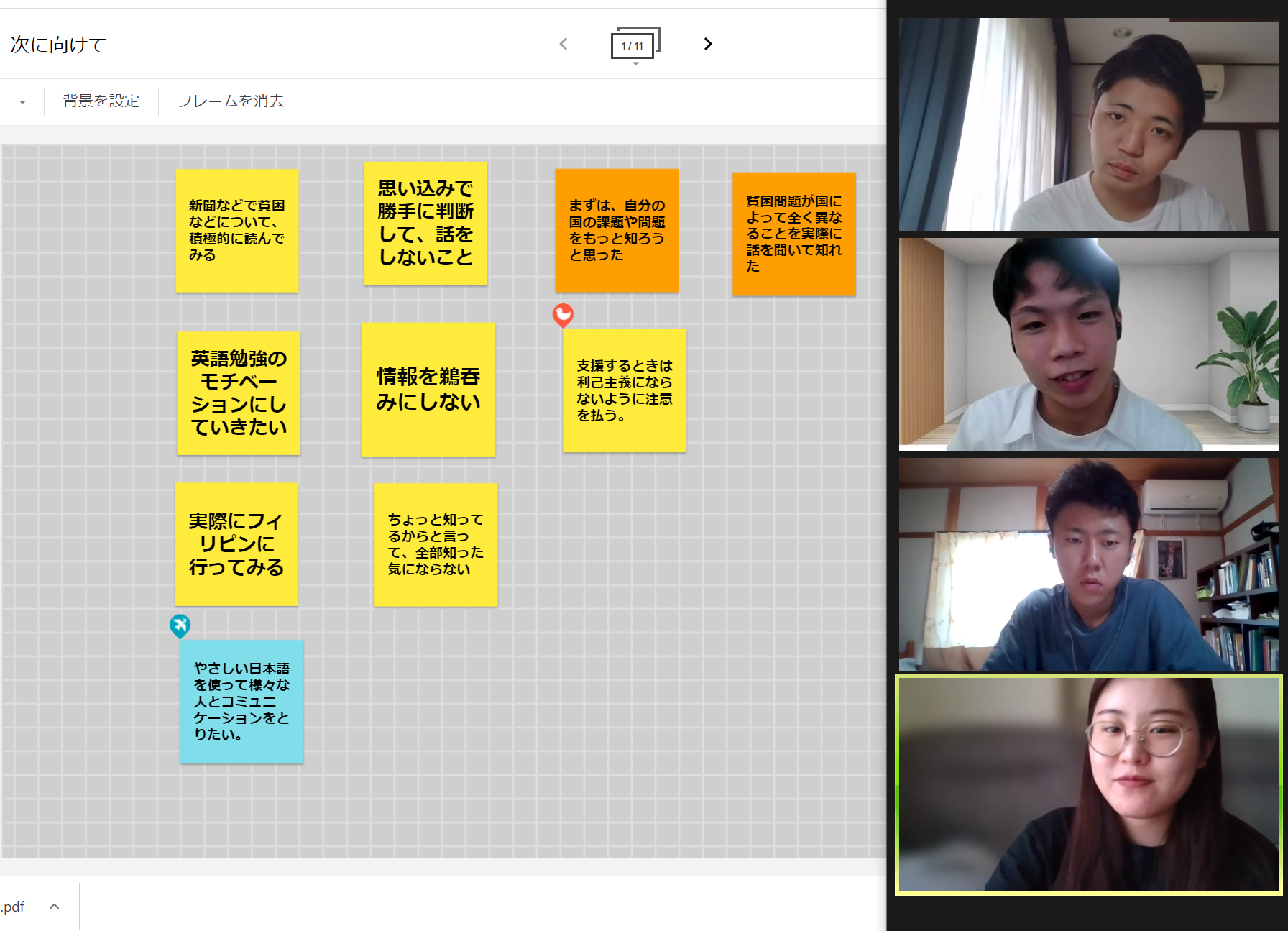Select the note 情報を鵜呑みにしない
Viewport: 1288px width, 931px height.
[428, 390]
